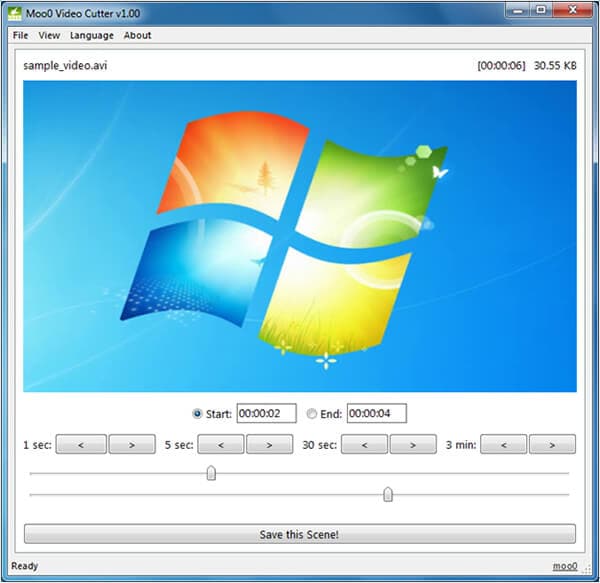Click the file size 30.55 KB

[x=555, y=66]
